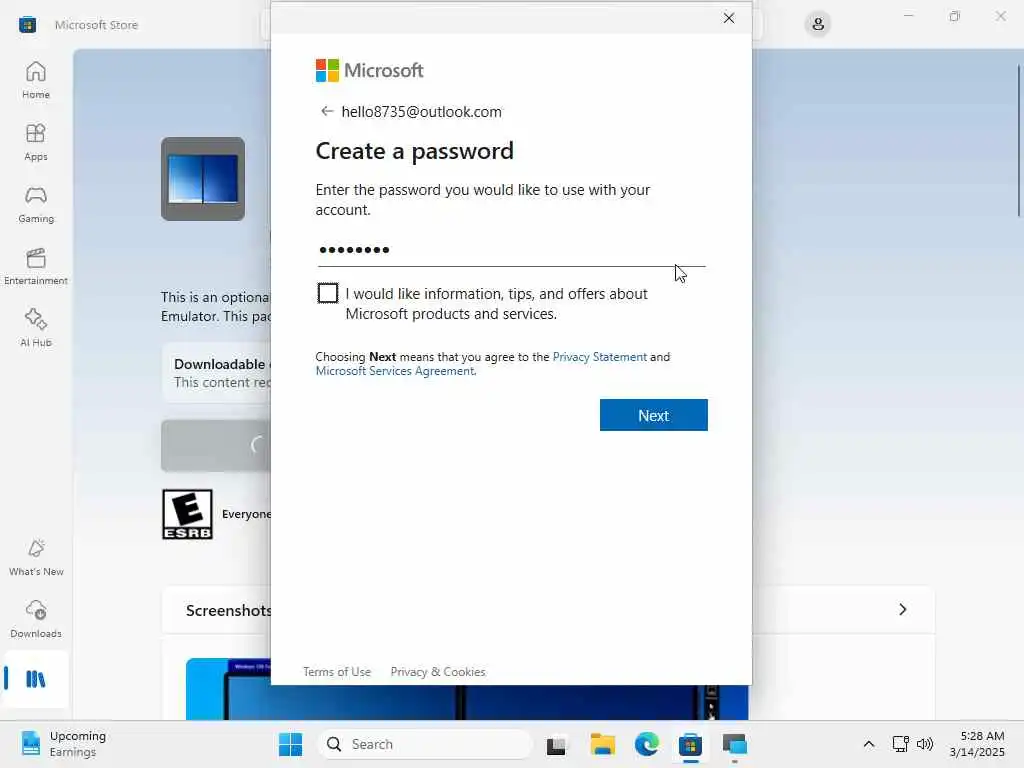This screenshot has height=768, width=1024.
Task: Tick the Microsoft offers and tips checkbox
Action: pyautogui.click(x=328, y=293)
